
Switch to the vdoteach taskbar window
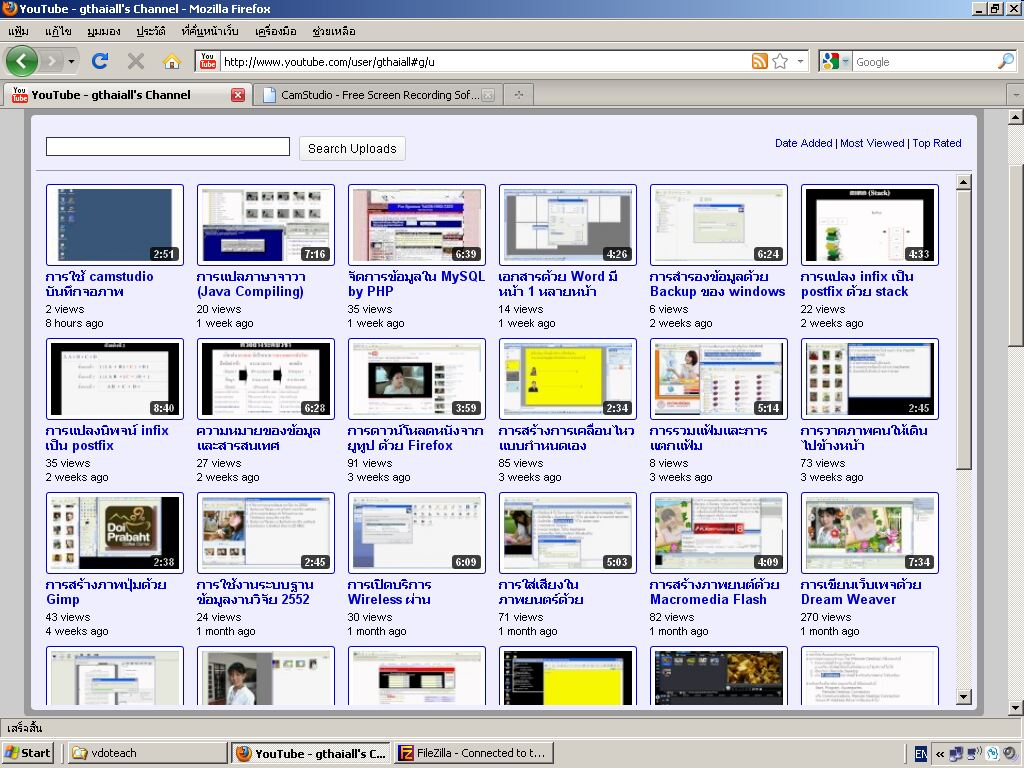[147, 753]
